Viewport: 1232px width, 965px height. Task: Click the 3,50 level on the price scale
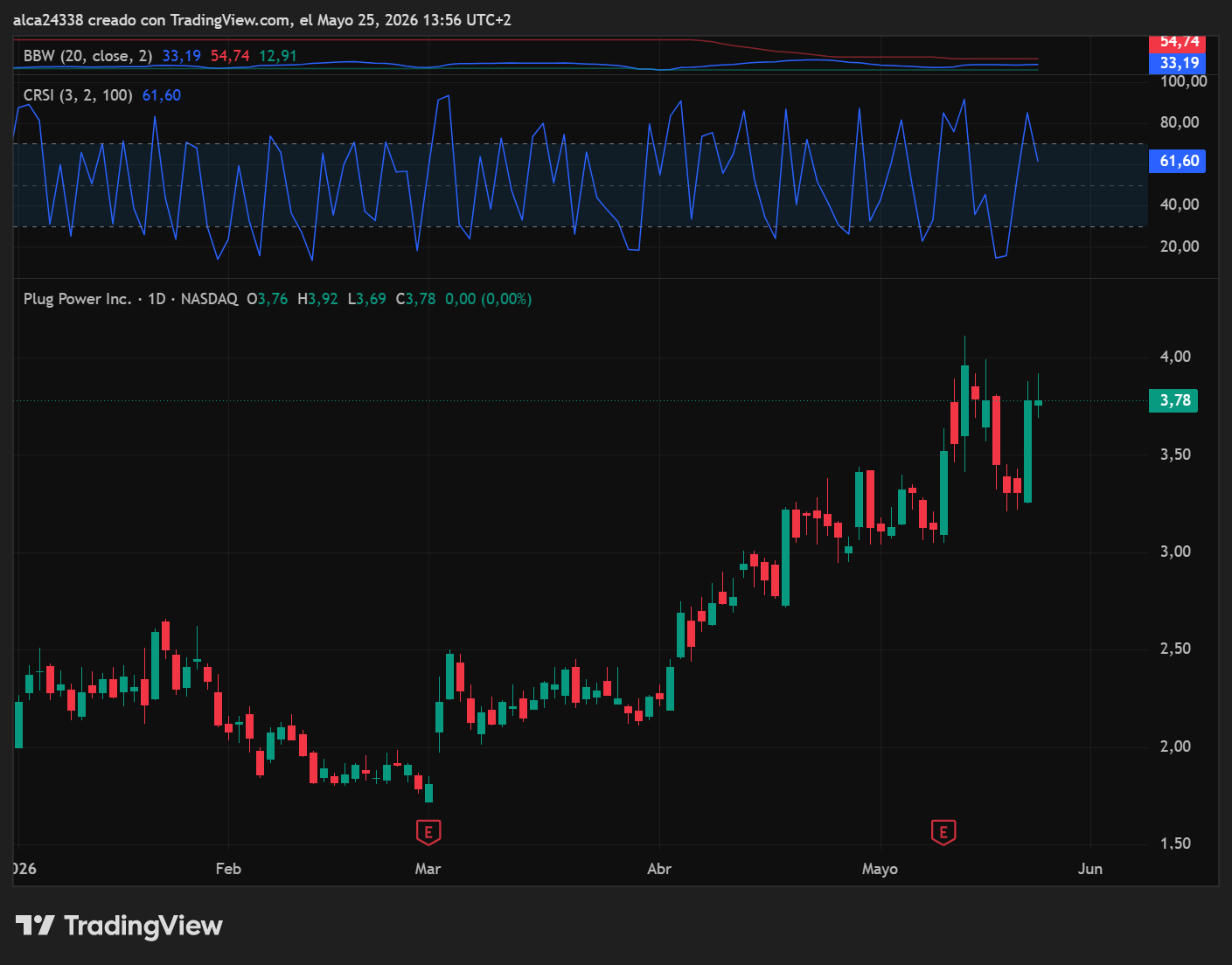tap(1175, 455)
